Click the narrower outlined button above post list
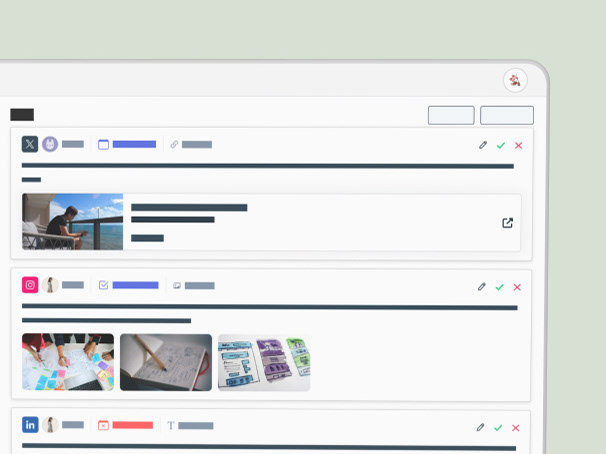 [451, 115]
